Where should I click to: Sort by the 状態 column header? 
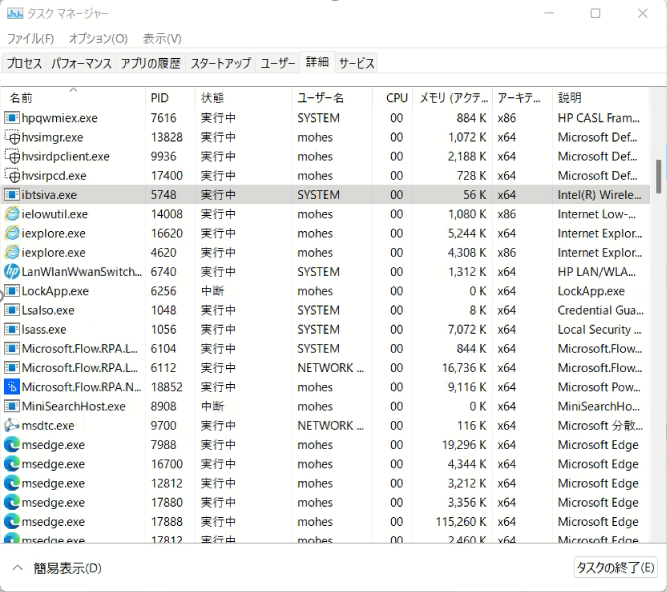click(244, 98)
